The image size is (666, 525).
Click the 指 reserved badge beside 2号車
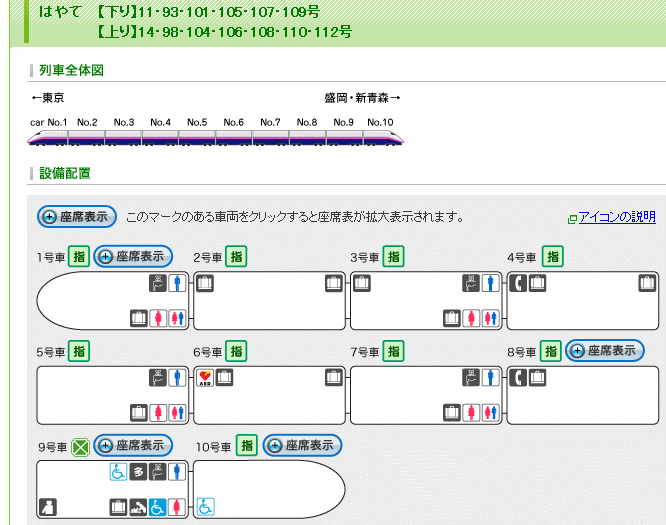point(236,257)
